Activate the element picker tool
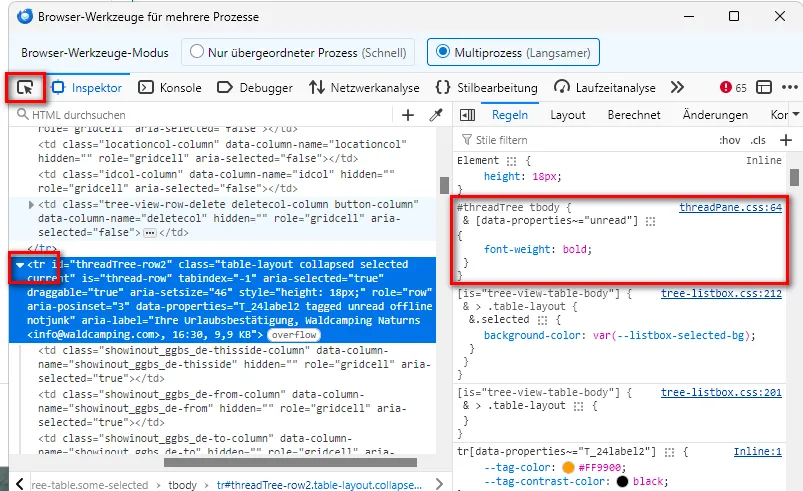The image size is (803, 491). [x=25, y=88]
